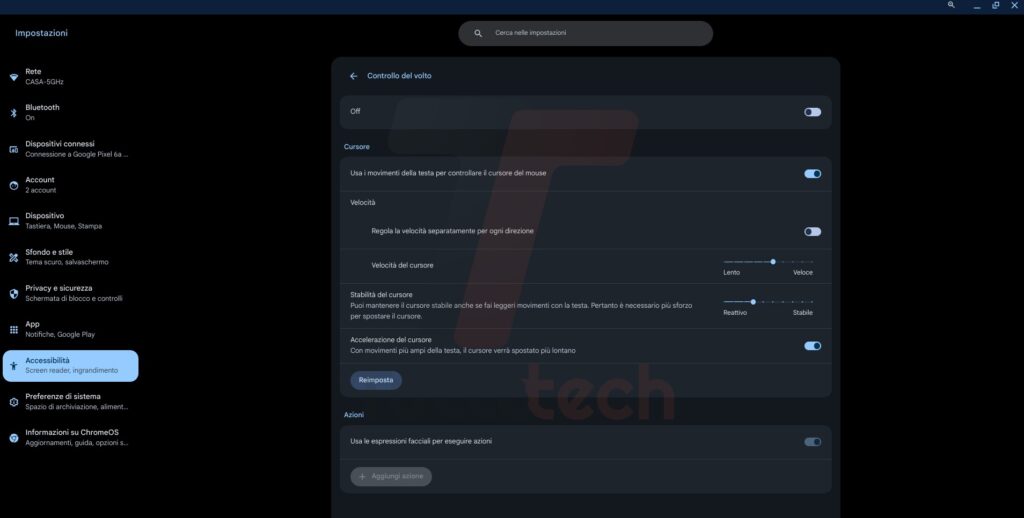The width and height of the screenshot is (1024, 518).
Task: Open the Bluetooth settings section
Action: (x=71, y=113)
